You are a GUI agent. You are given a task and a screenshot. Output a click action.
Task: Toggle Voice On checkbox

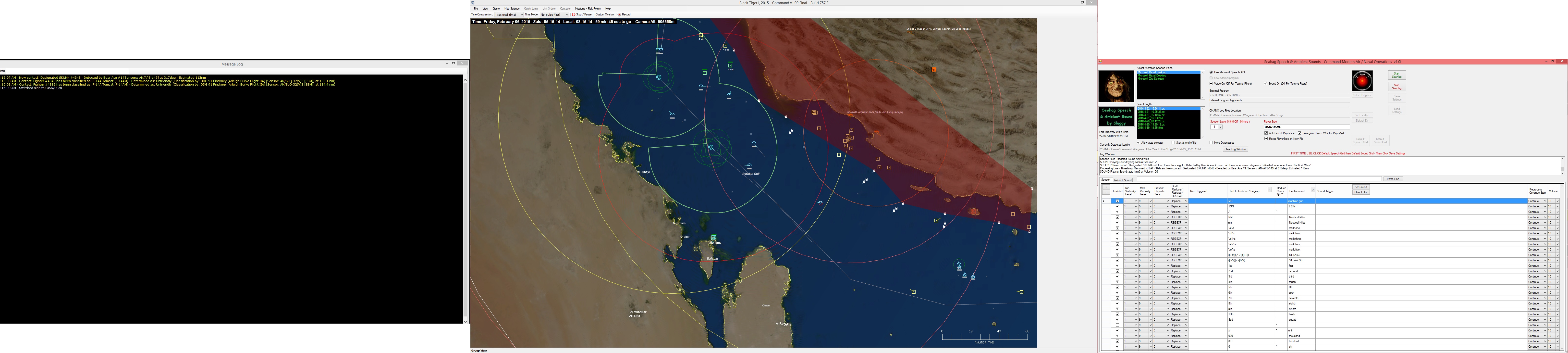pyautogui.click(x=1211, y=83)
